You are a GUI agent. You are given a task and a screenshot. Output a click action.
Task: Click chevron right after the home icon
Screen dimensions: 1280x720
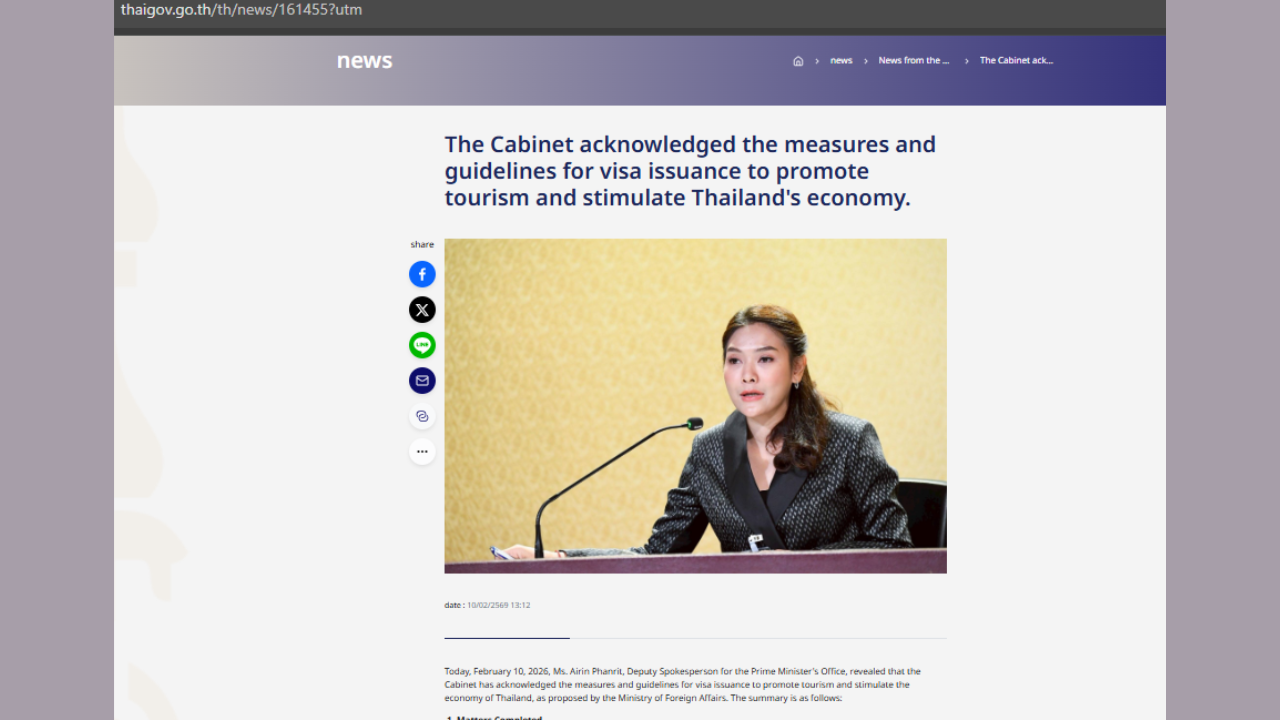click(817, 61)
